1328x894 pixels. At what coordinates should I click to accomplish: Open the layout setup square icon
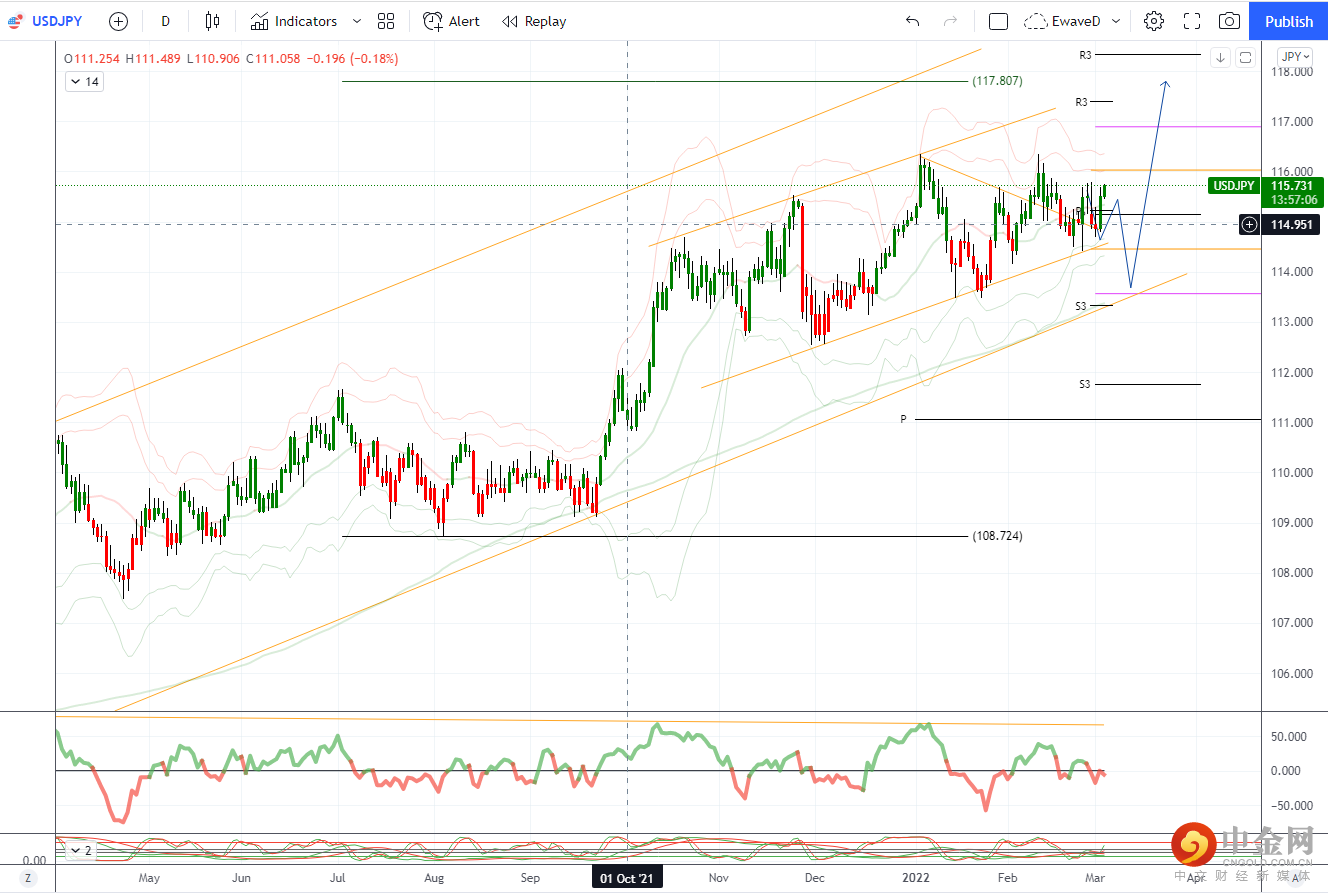(x=998, y=21)
